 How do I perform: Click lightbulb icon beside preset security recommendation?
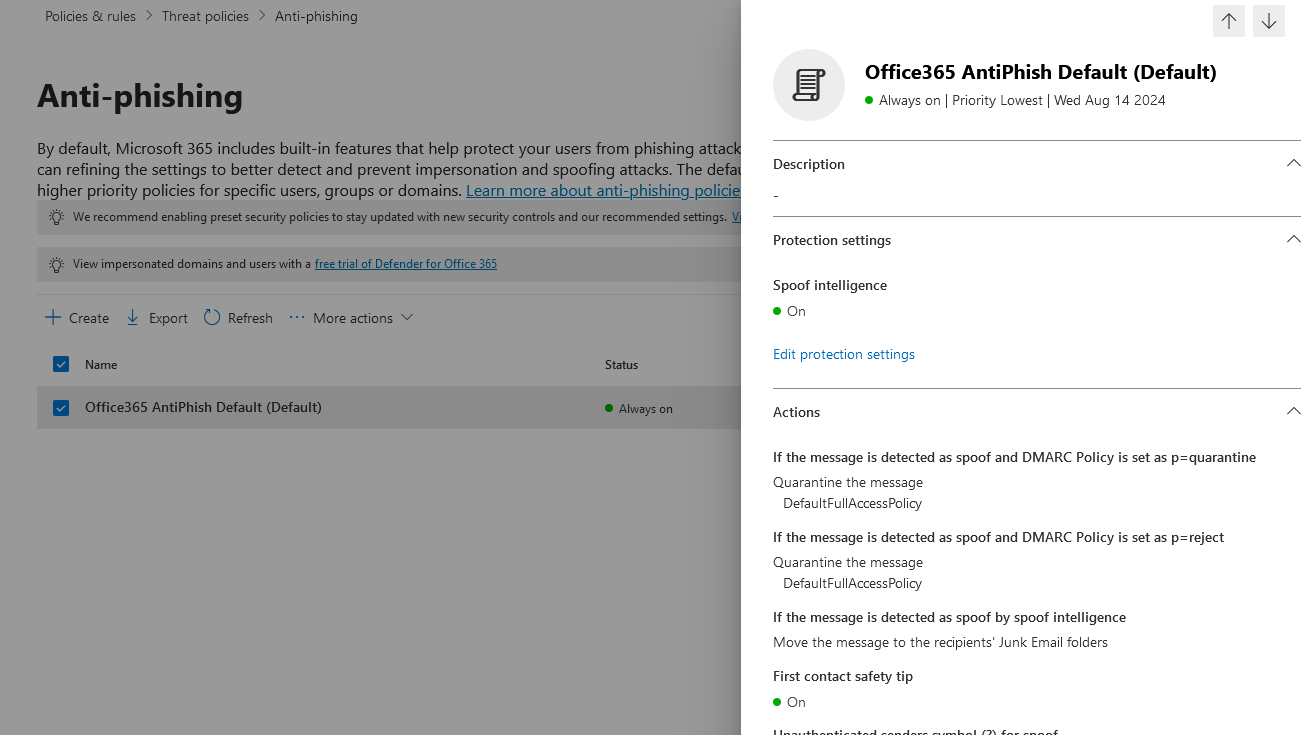[x=56, y=217]
